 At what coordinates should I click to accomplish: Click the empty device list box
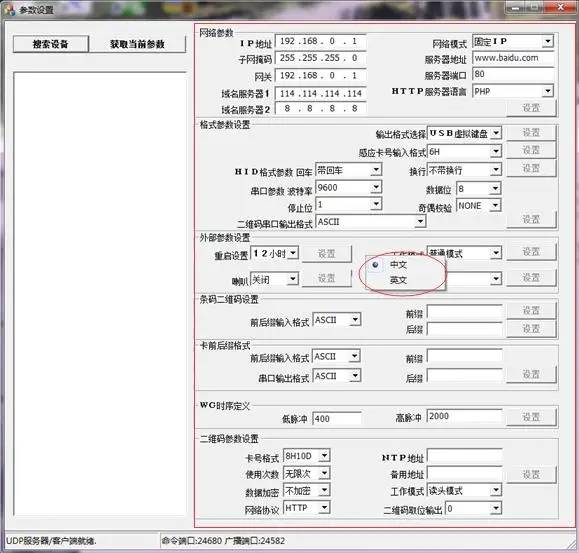[100, 294]
